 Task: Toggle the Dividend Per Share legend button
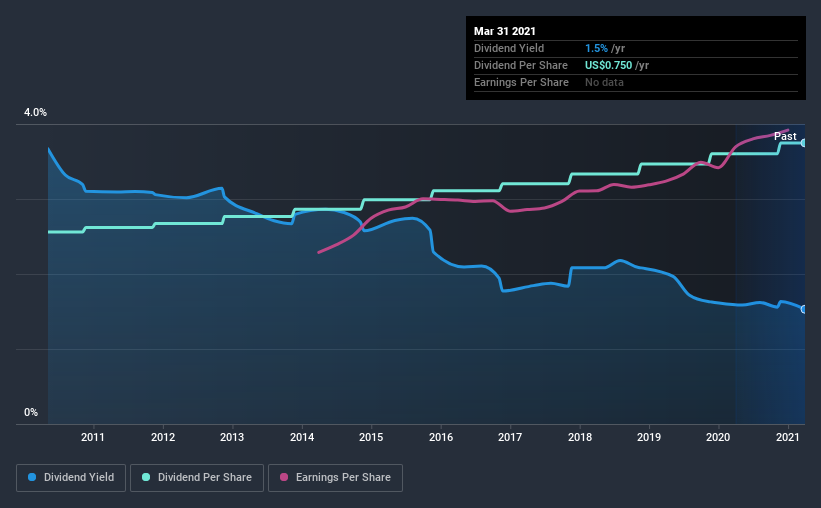tap(201, 478)
